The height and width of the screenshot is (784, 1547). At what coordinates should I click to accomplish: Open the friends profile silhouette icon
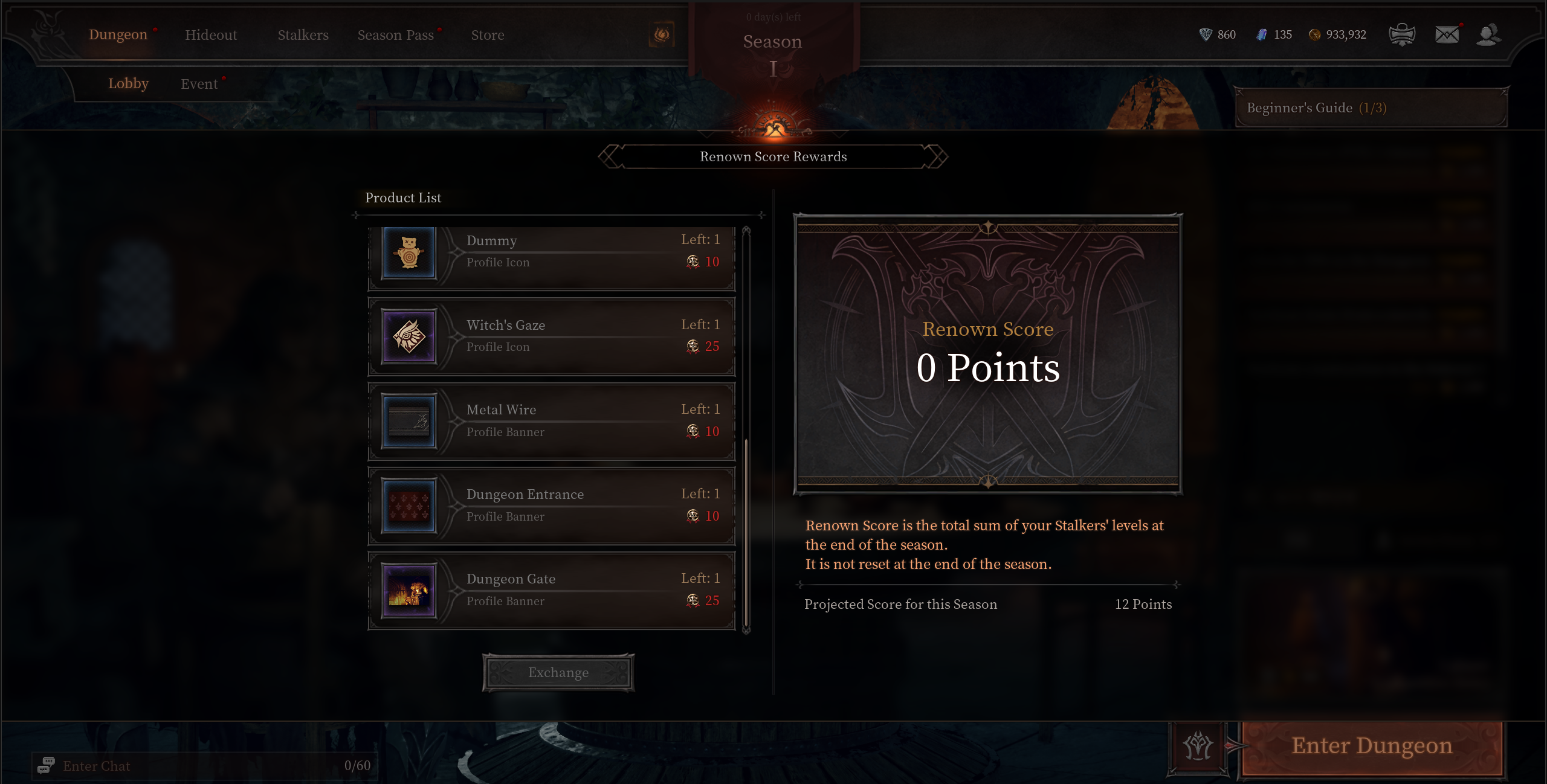coord(1488,34)
